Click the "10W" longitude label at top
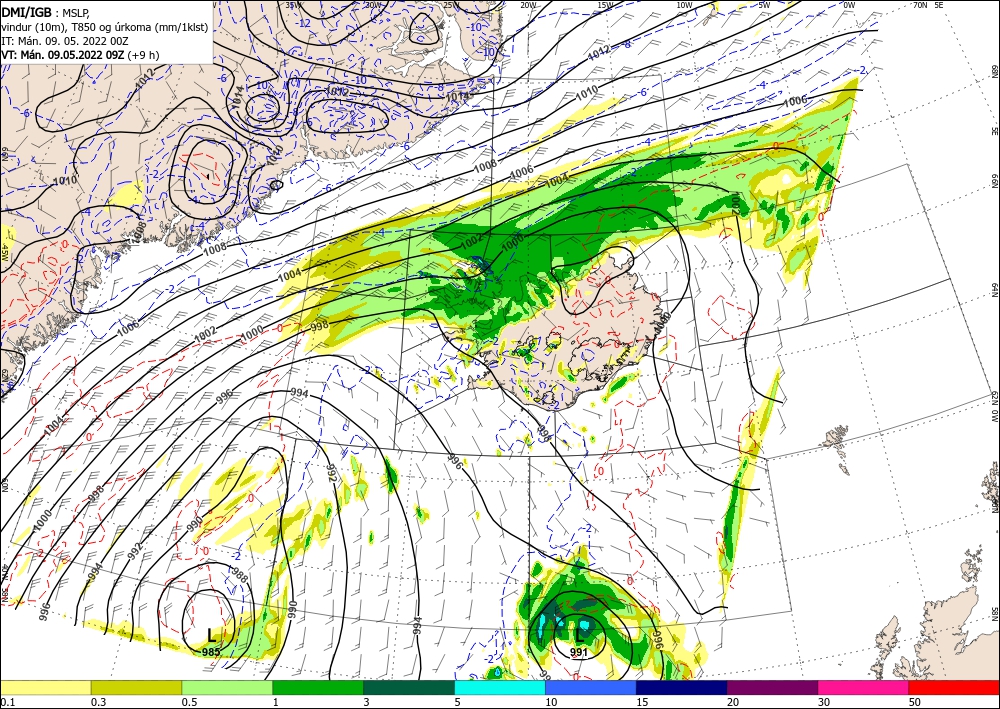Image resolution: width=1000 pixels, height=709 pixels. (684, 5)
